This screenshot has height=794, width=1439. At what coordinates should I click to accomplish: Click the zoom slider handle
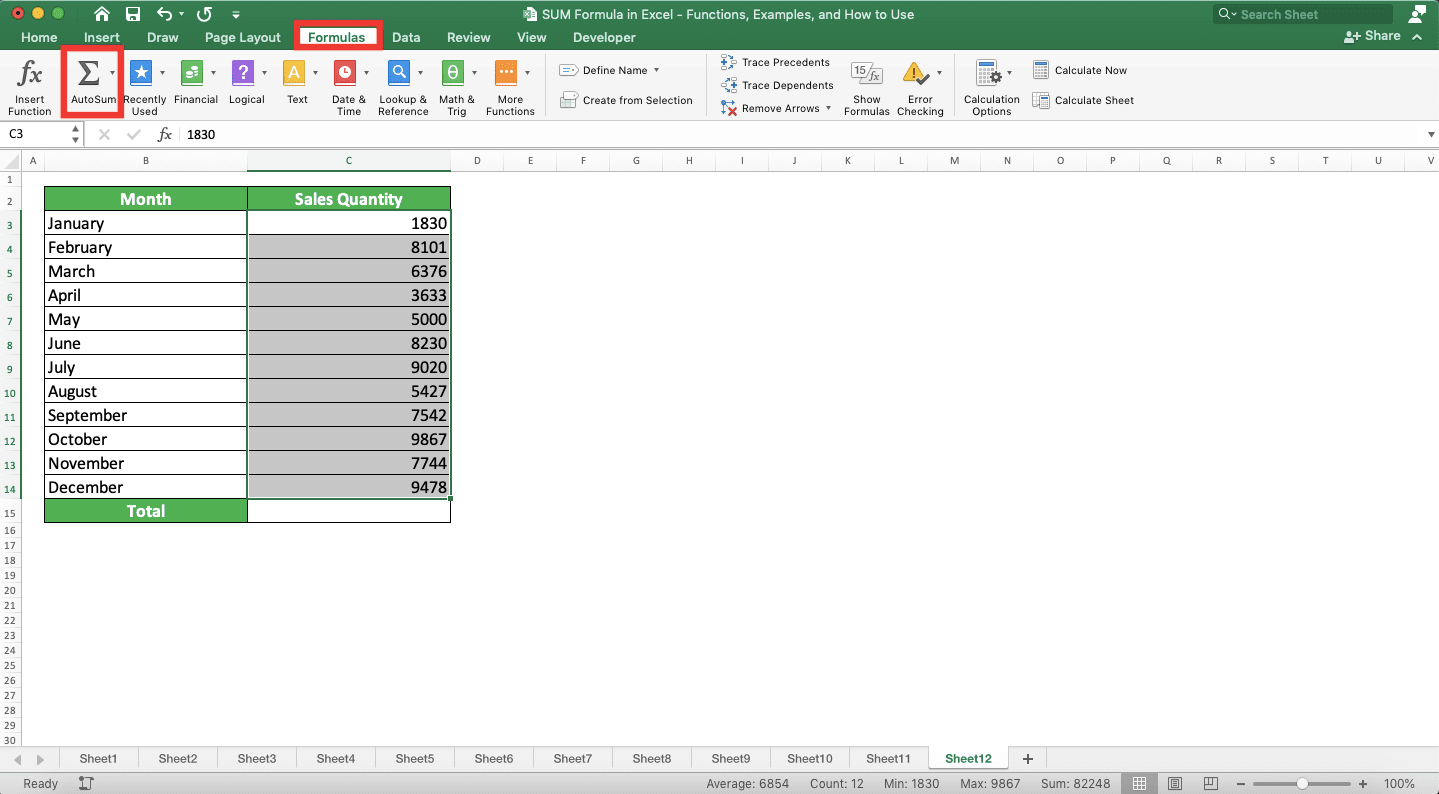(x=1302, y=784)
